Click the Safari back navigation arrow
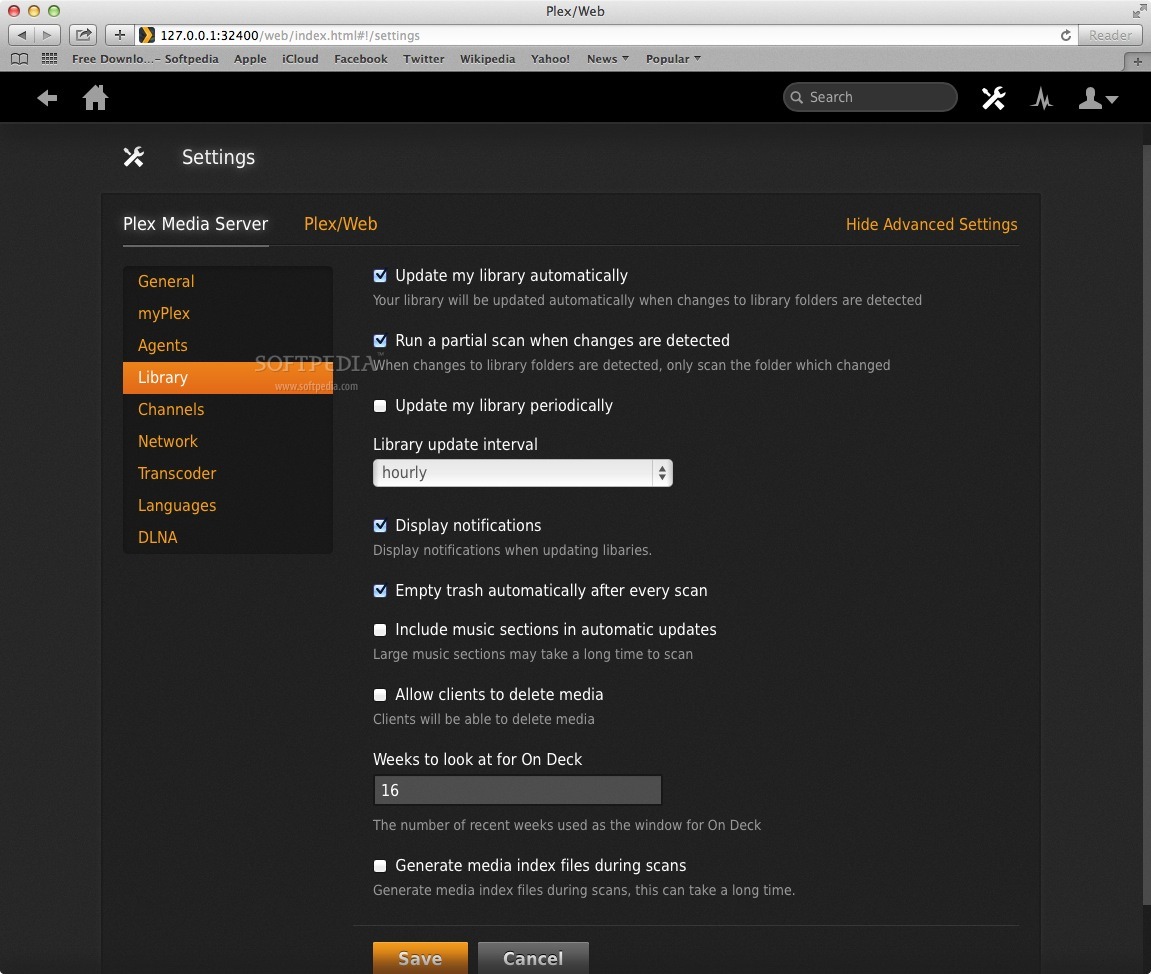1151x974 pixels. 21,35
